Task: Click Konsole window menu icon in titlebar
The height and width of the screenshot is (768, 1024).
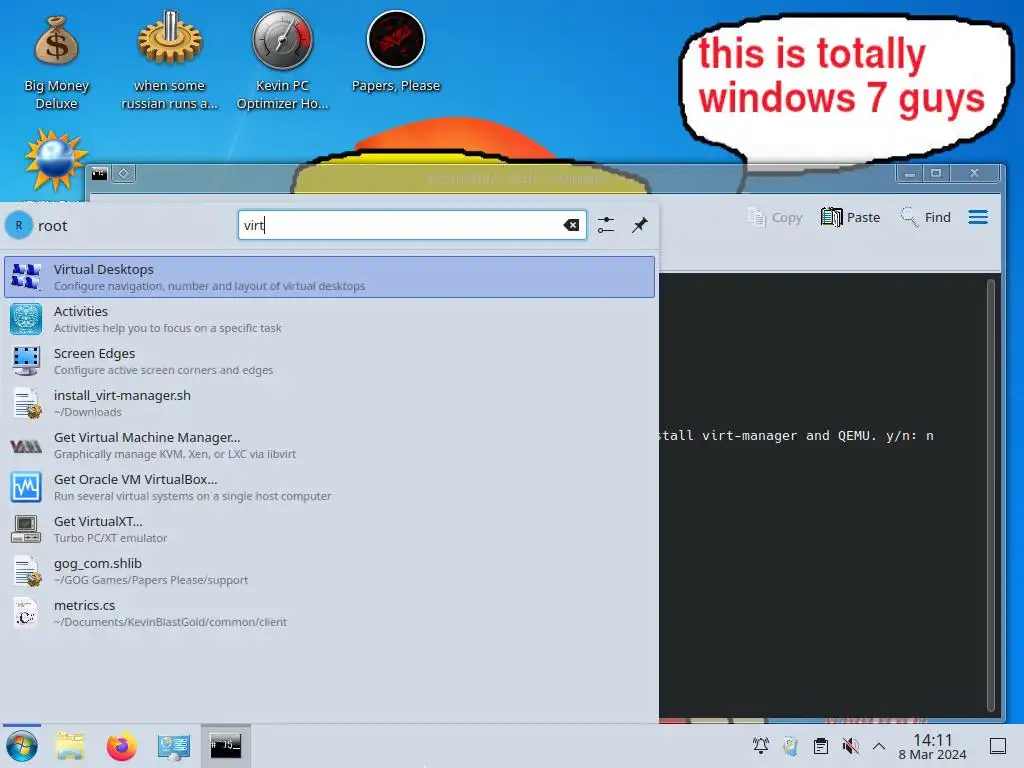Action: [99, 174]
